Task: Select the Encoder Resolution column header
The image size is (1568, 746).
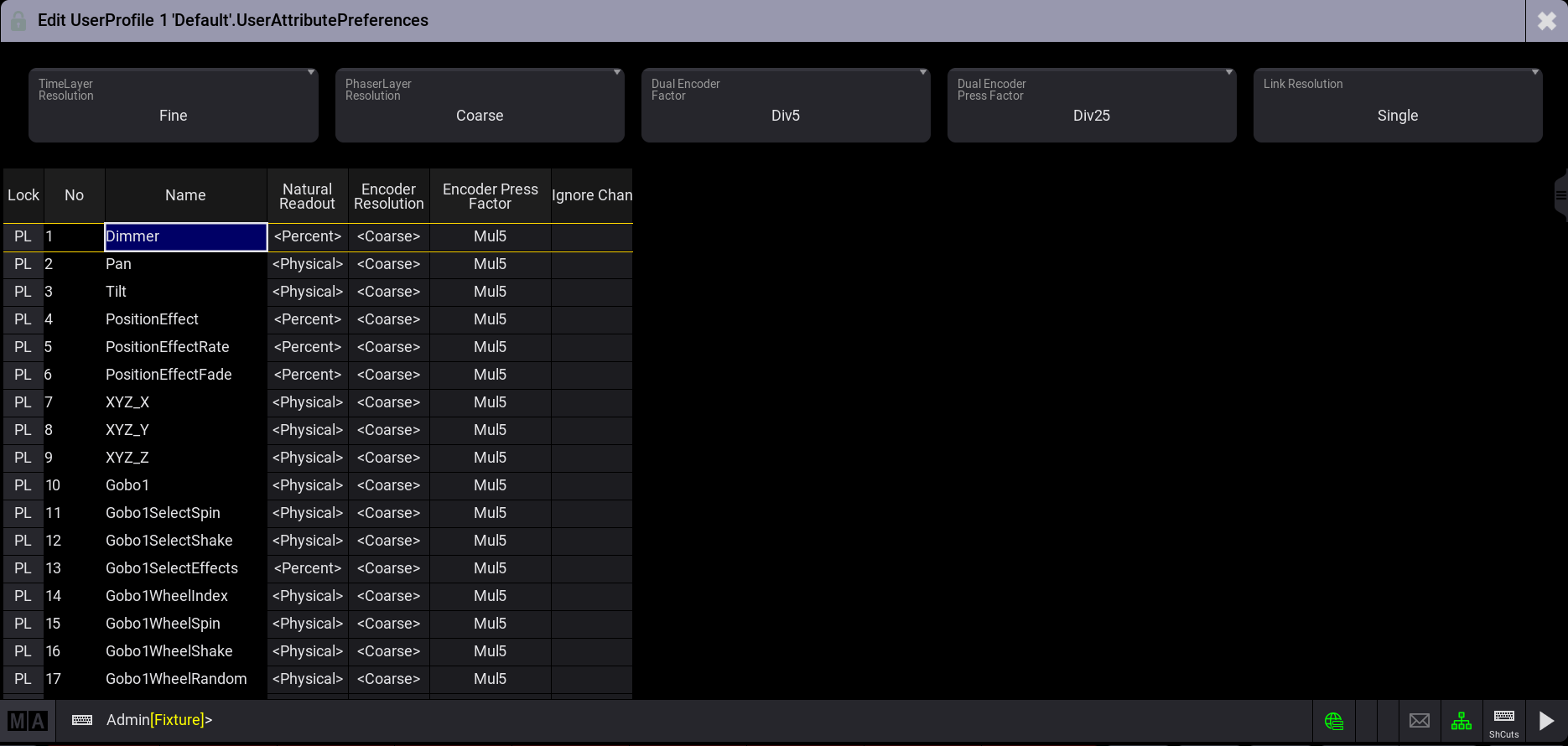Action: tap(389, 196)
